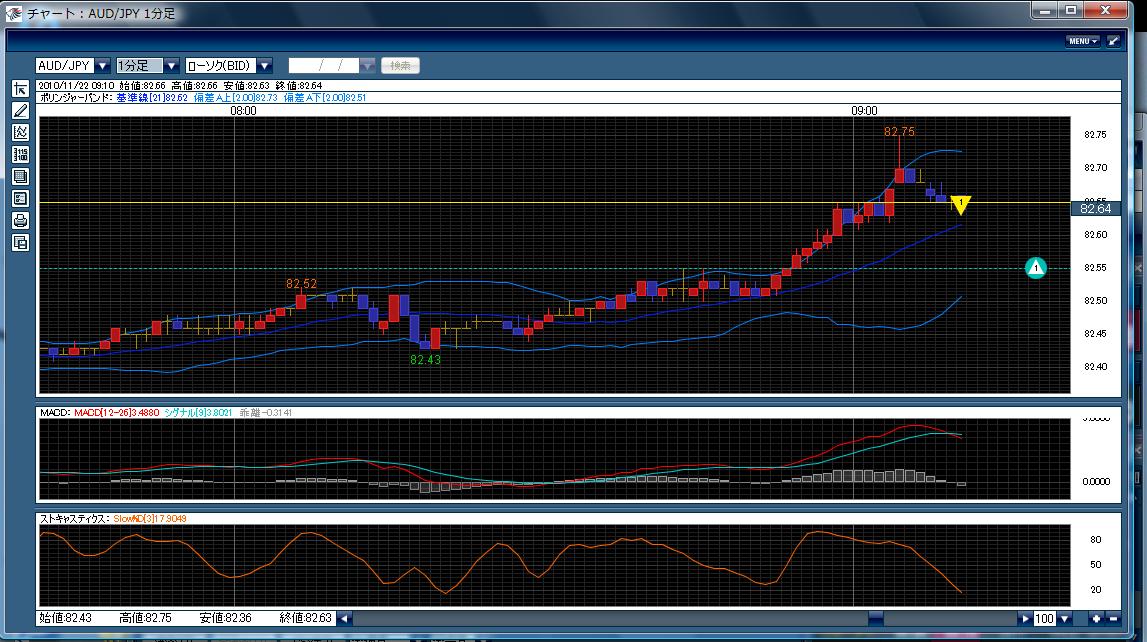Click the 検索 search button
The image size is (1147, 642).
point(400,66)
